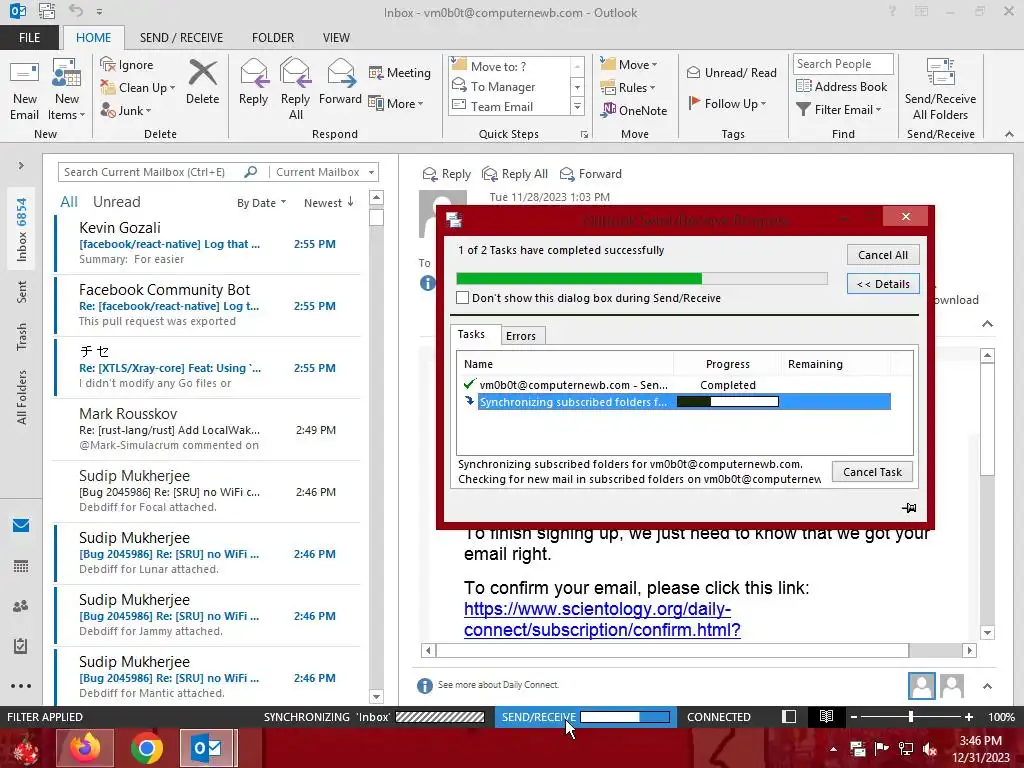This screenshot has height=768, width=1024.
Task: Collapse the ribbon with the caret
Action: click(x=1009, y=134)
